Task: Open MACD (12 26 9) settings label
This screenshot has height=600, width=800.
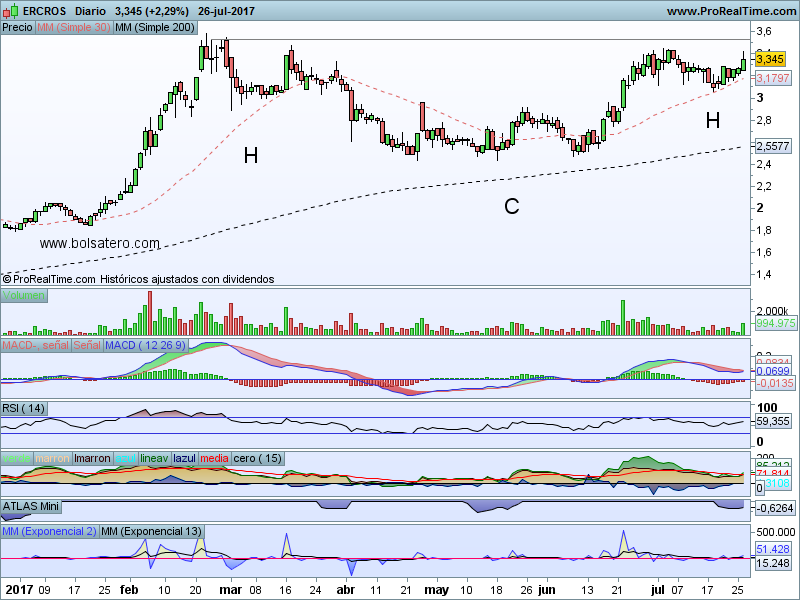Action: 143,345
